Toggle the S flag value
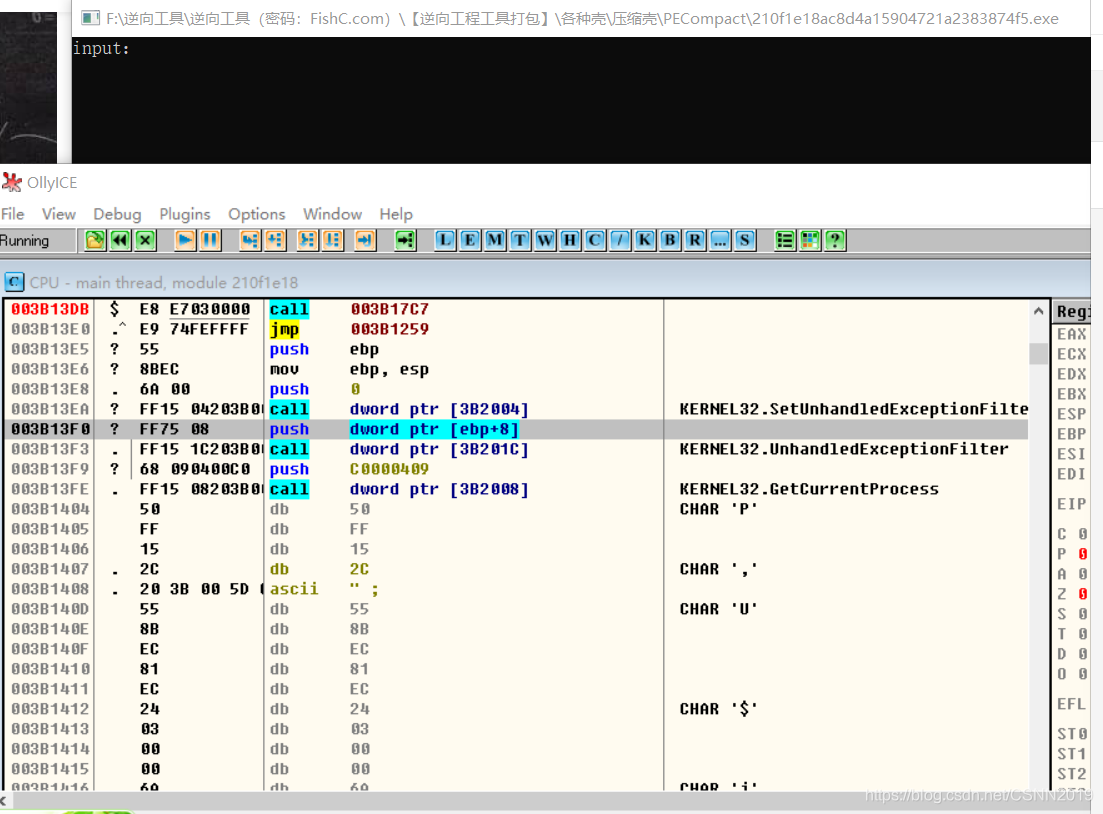1103x814 pixels. [x=1083, y=614]
